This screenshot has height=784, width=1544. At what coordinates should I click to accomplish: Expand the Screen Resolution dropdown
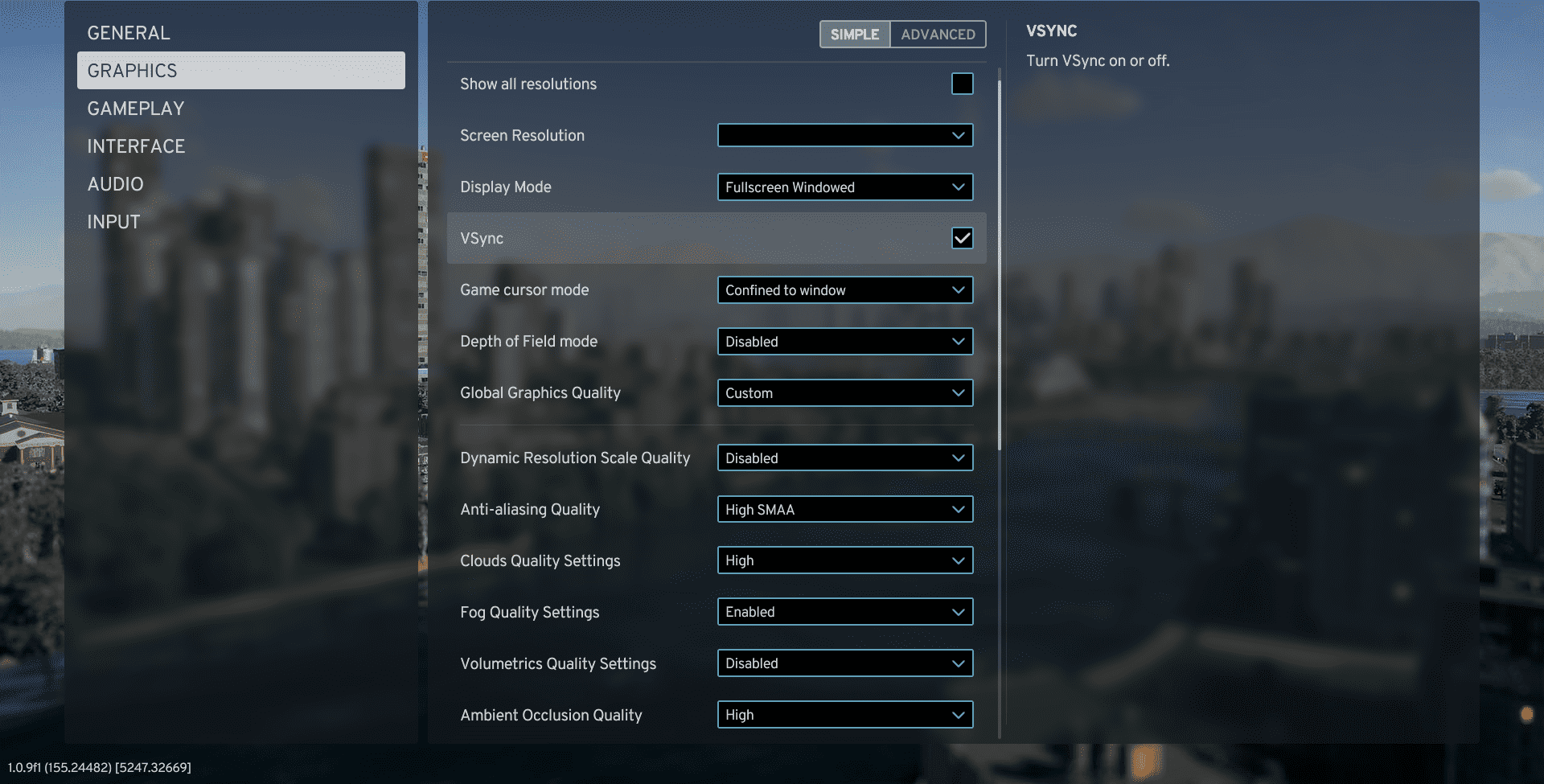pyautogui.click(x=844, y=135)
